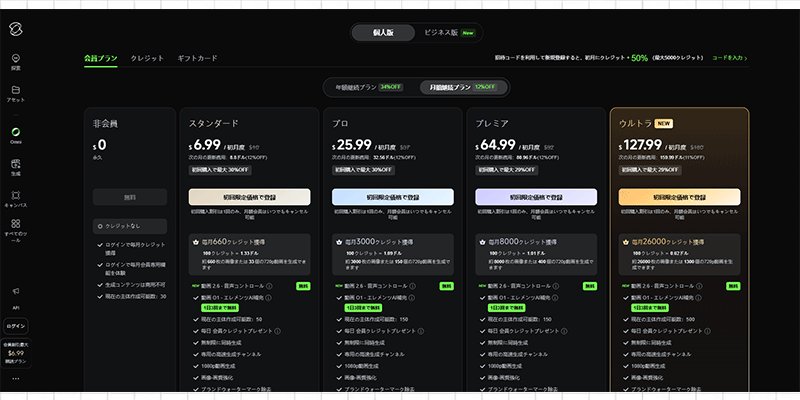Click the 50% invite credit bonus text

639,58
